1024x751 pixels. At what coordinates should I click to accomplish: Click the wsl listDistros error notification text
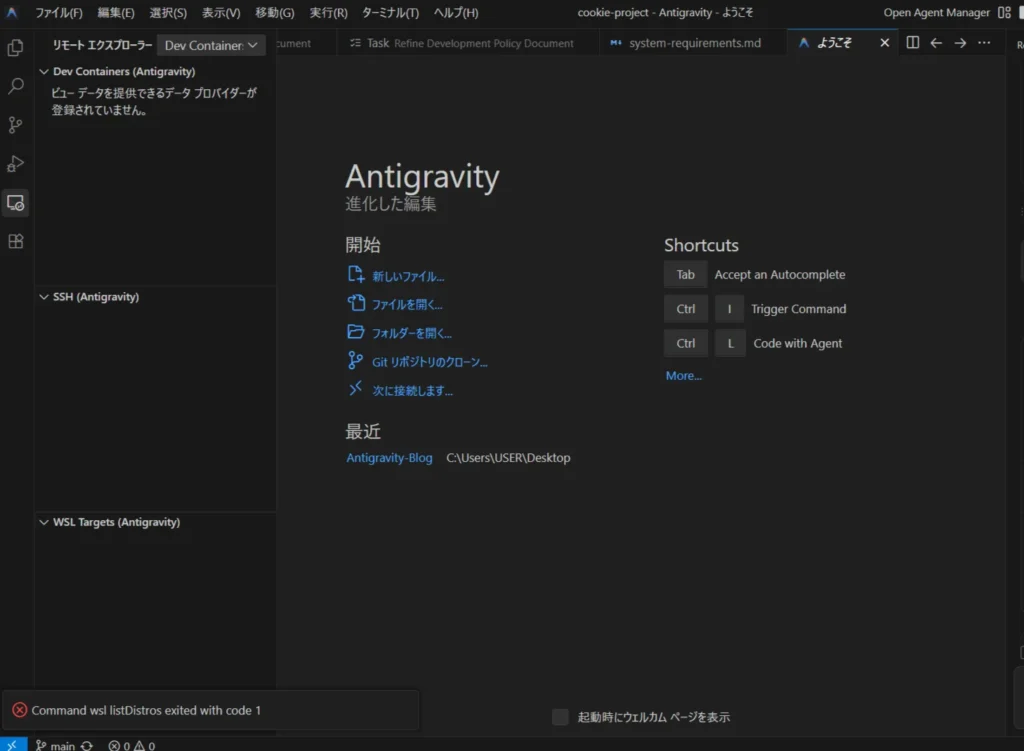(146, 710)
